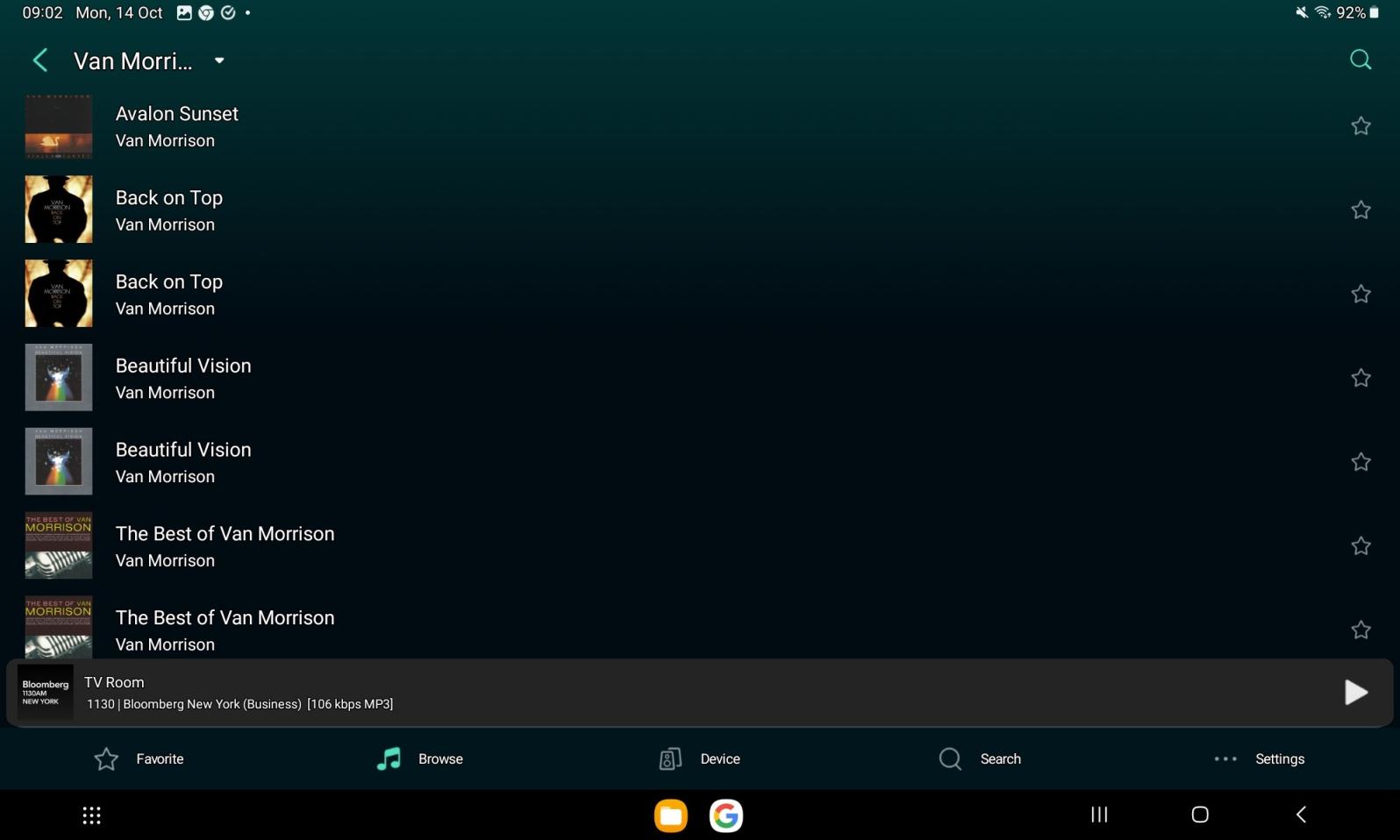
Task: Favorite the first The Best of Van Morrison
Action: [x=1361, y=546]
